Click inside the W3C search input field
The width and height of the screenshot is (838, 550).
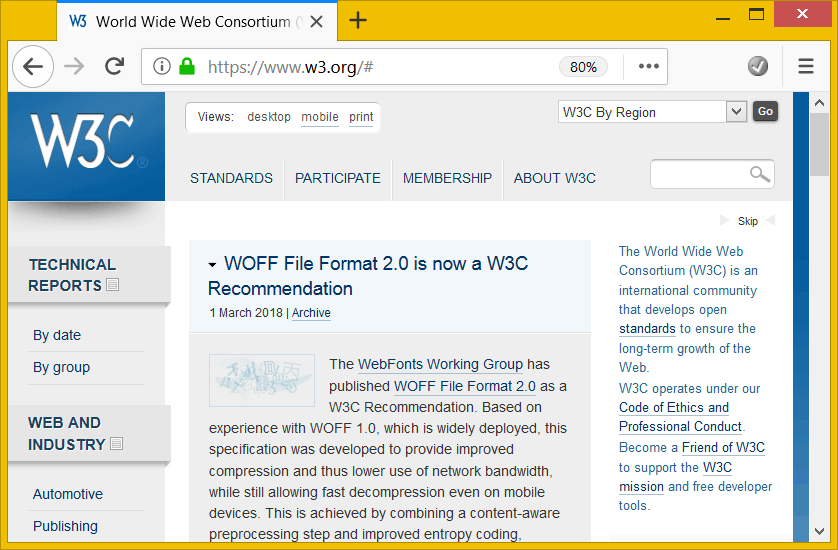pos(699,174)
